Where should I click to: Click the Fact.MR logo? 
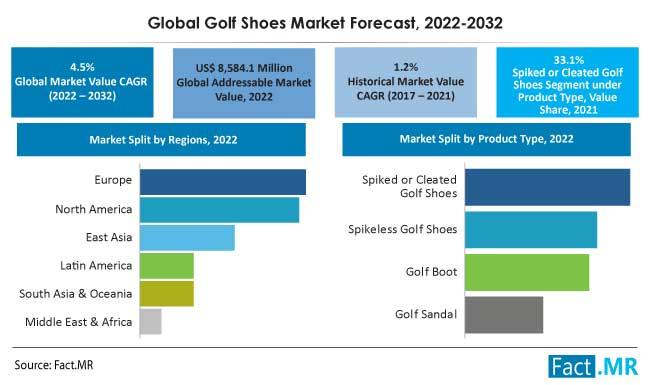pyautogui.click(x=593, y=366)
